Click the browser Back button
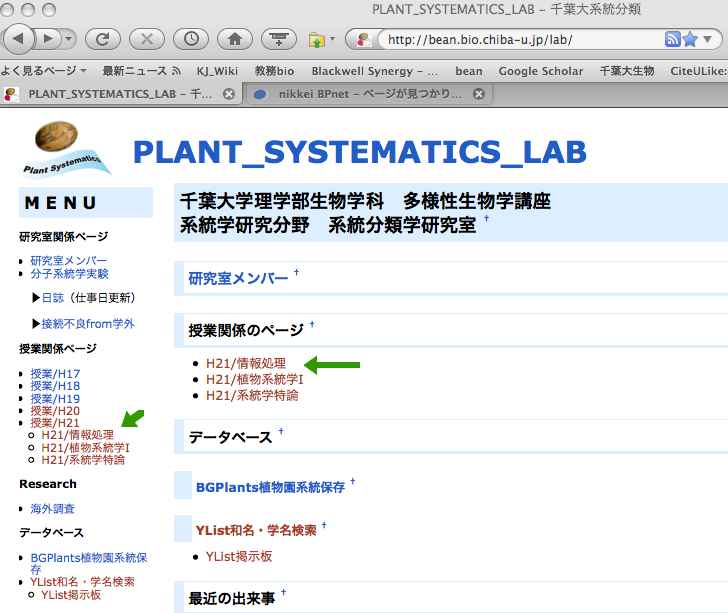Image resolution: width=728 pixels, height=613 pixels. pyautogui.click(x=21, y=40)
